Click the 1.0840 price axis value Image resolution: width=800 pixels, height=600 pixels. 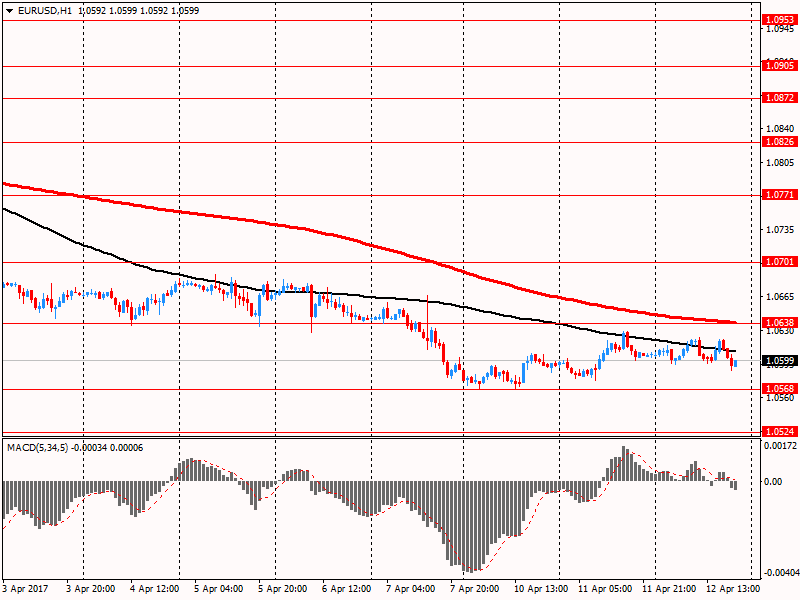781,129
